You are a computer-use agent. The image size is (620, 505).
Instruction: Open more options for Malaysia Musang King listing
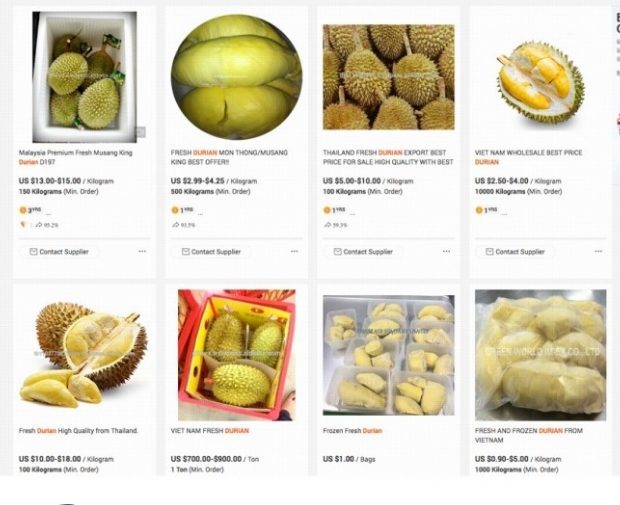point(142,252)
